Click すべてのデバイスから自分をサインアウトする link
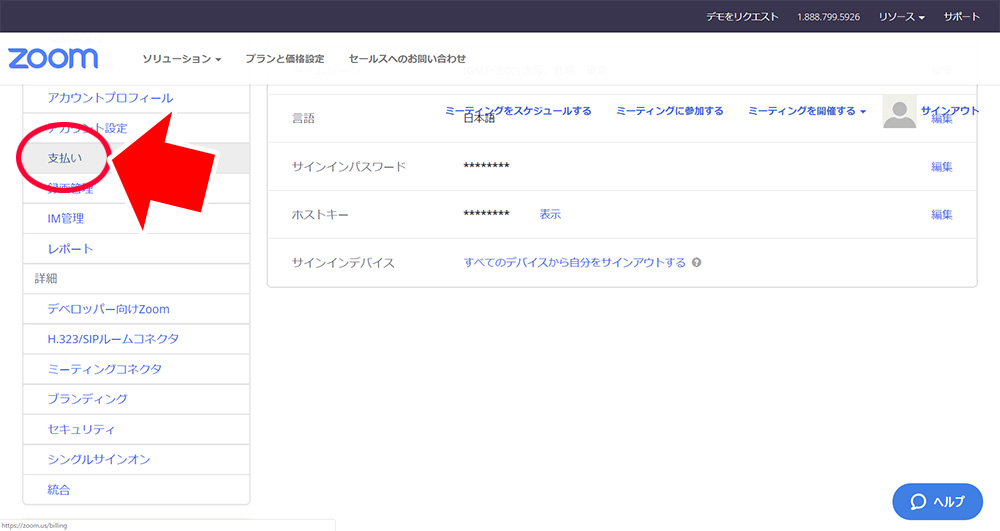Image resolution: width=1000 pixels, height=531 pixels. pos(574,263)
